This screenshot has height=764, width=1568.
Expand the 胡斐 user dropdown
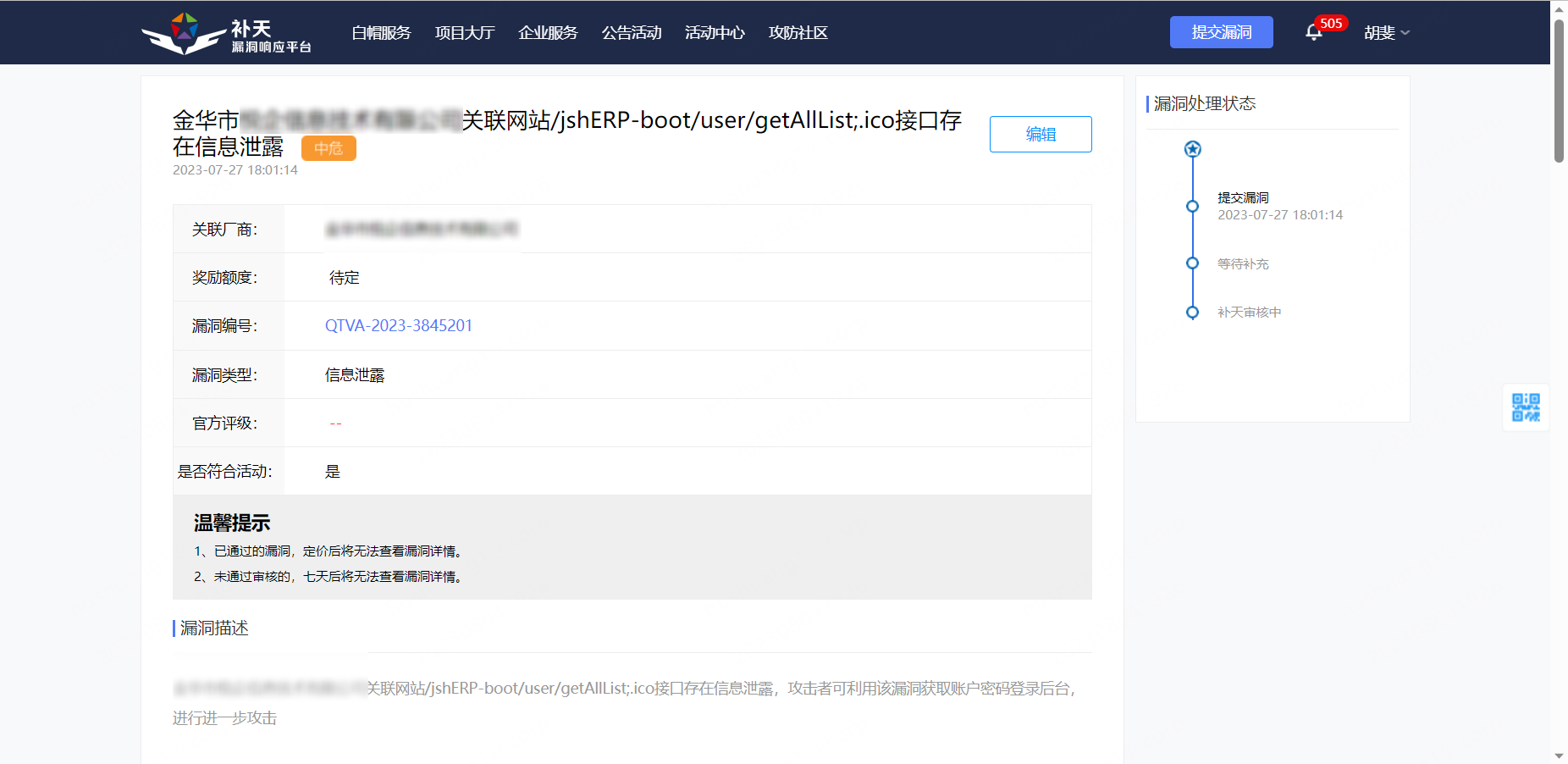click(x=1387, y=32)
